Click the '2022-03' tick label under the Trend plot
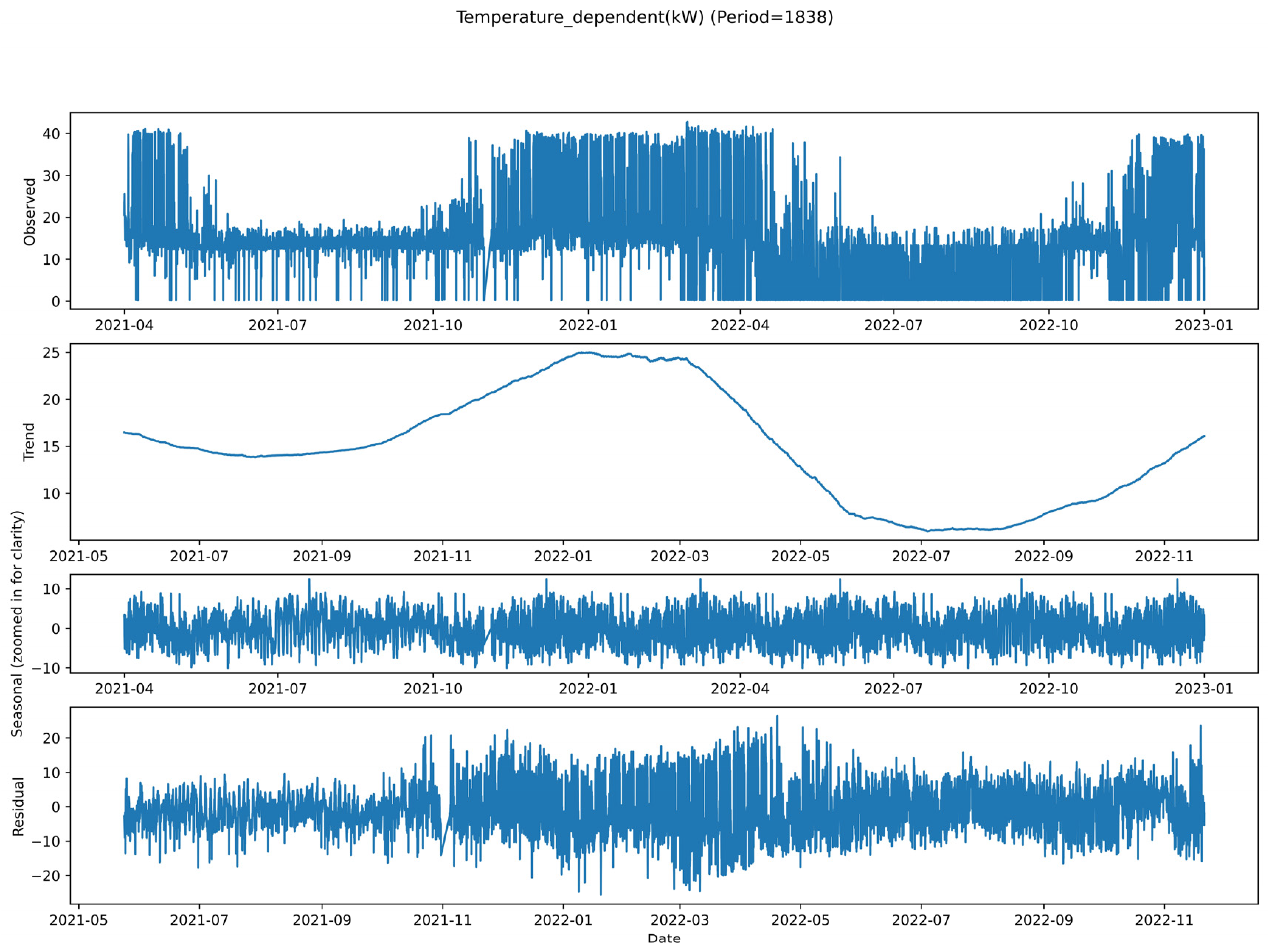Image resolution: width=1269 pixels, height=952 pixels. [x=679, y=556]
